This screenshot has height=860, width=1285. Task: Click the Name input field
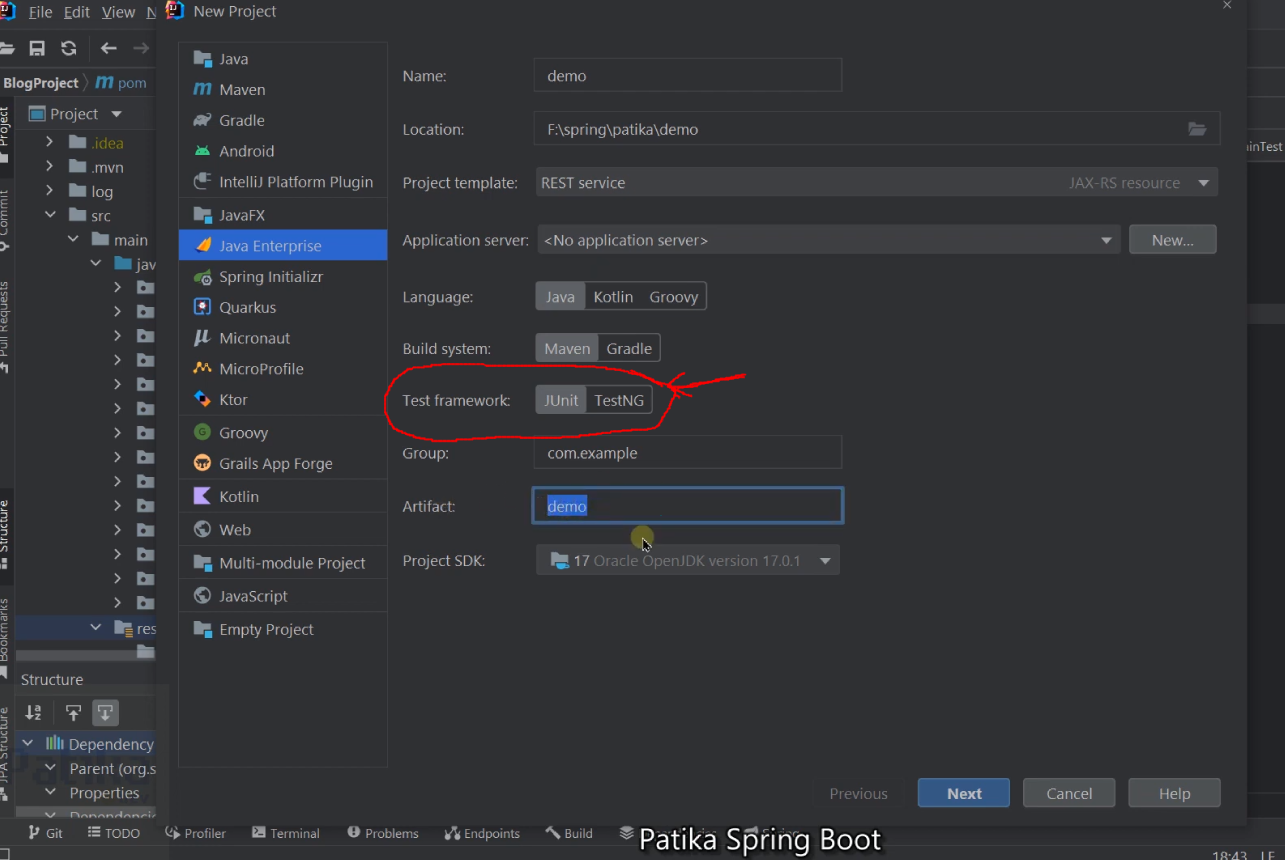pyautogui.click(x=688, y=75)
